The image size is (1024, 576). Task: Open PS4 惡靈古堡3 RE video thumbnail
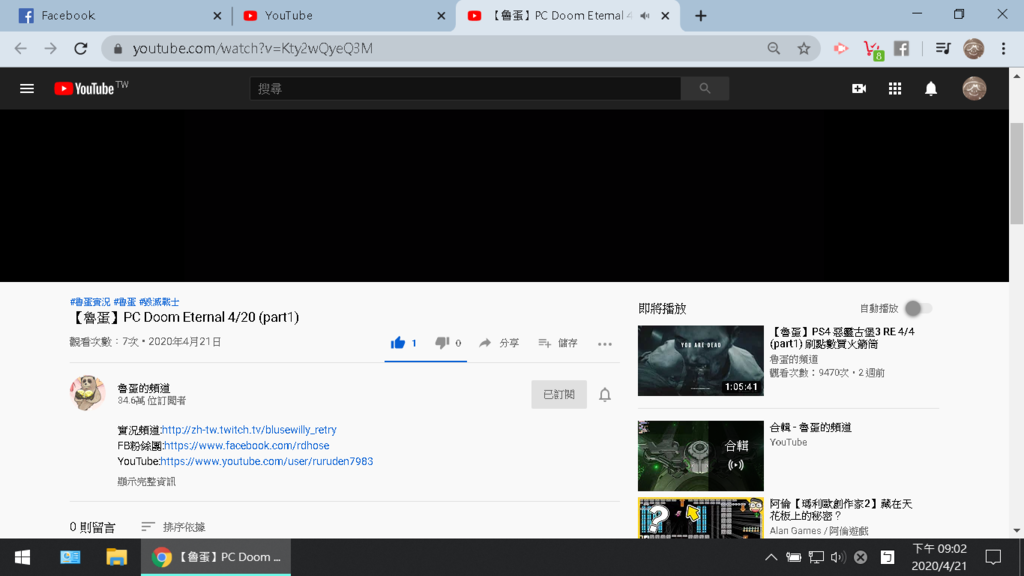[x=701, y=360]
